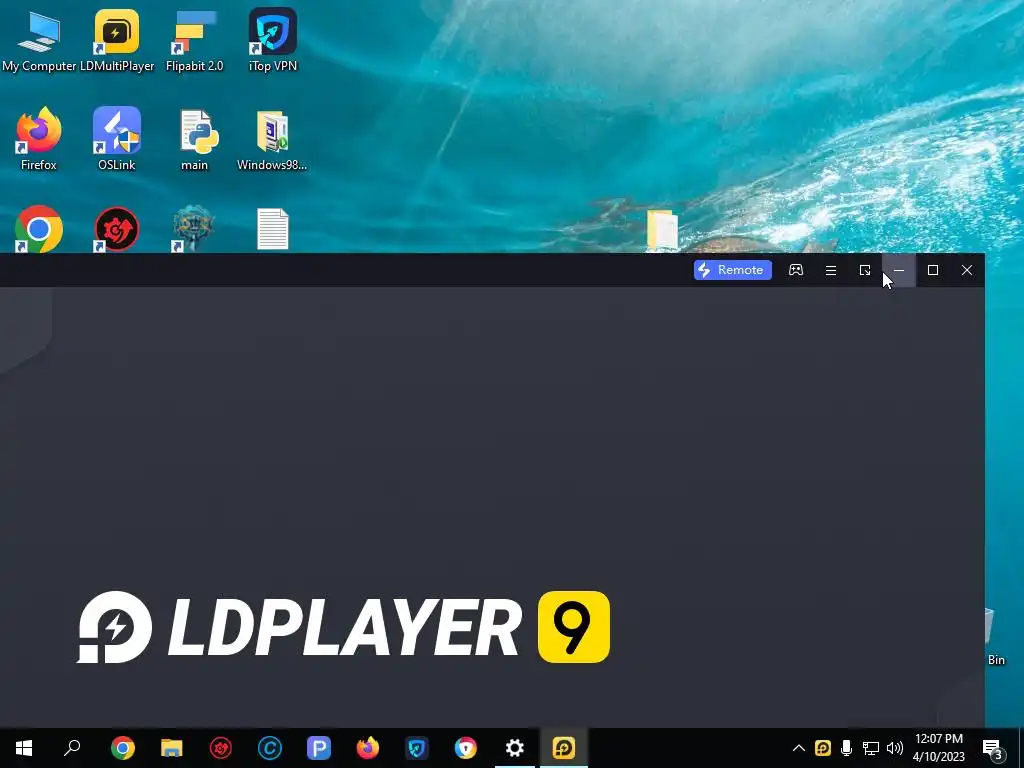Viewport: 1024px width, 768px height.
Task: Open the clock showing 12:07 PM
Action: click(938, 748)
